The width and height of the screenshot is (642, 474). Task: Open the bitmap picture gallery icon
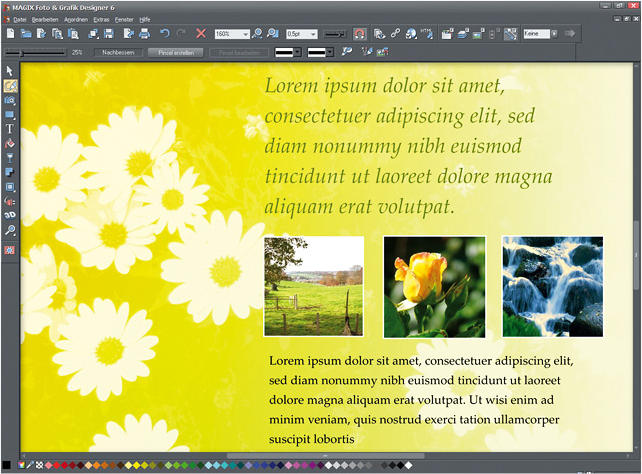478,34
